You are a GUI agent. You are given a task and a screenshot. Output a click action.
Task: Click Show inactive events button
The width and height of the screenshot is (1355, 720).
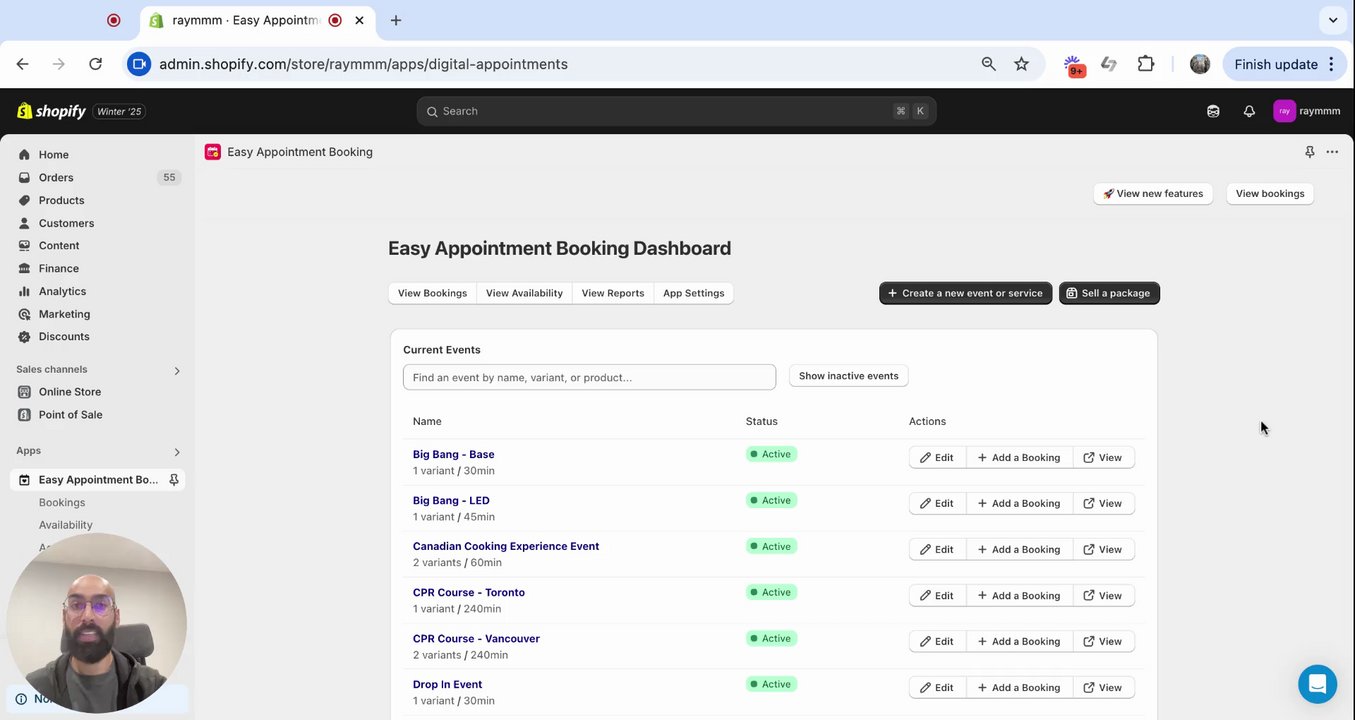pyautogui.click(x=848, y=376)
